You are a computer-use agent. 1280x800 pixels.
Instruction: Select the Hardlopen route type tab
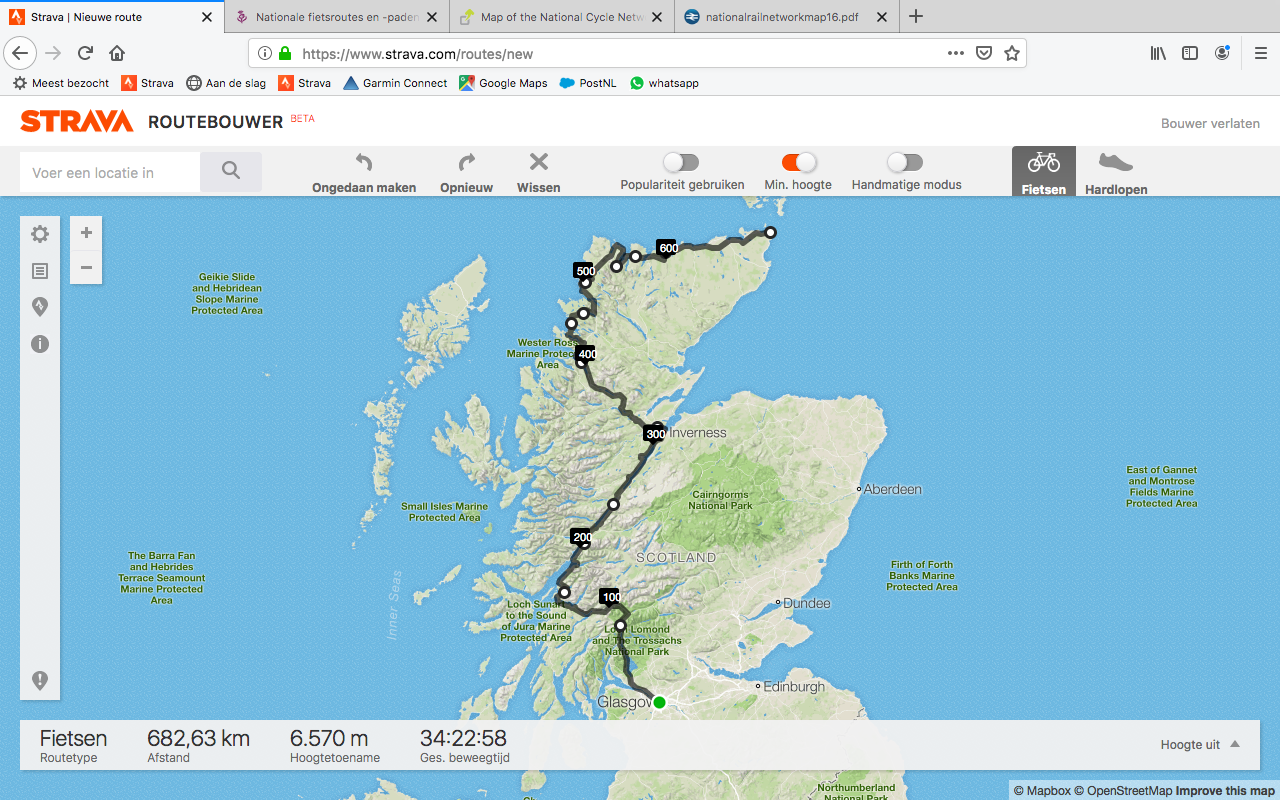(1116, 172)
